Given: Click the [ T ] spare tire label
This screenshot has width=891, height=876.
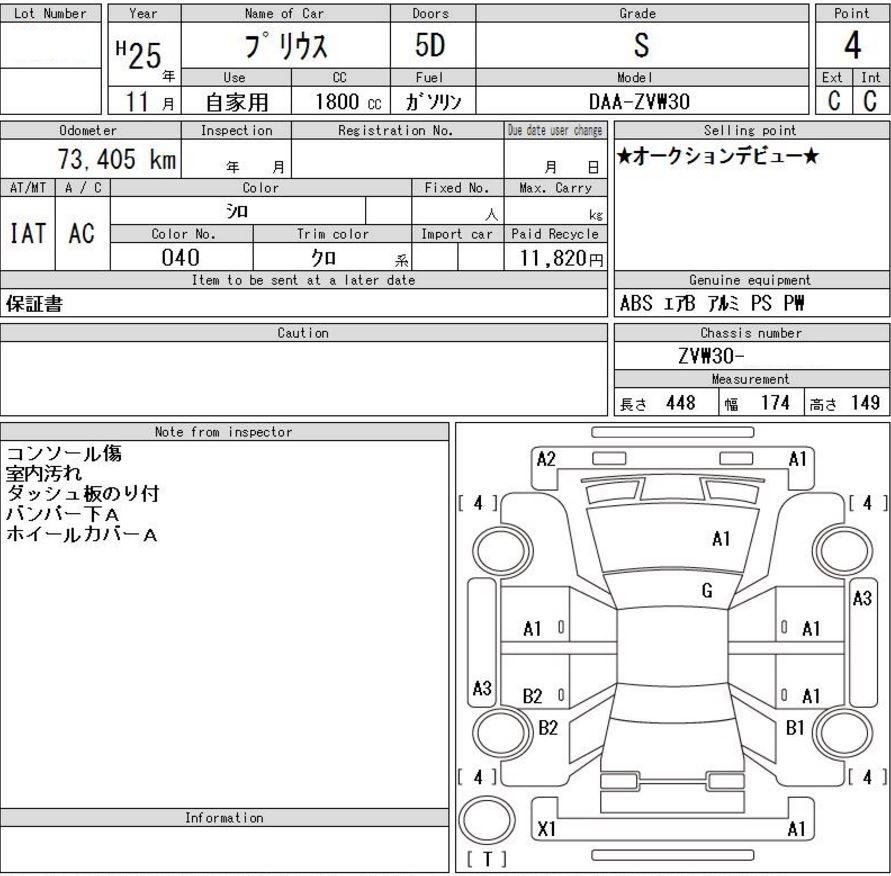Looking at the screenshot, I should coord(486,859).
